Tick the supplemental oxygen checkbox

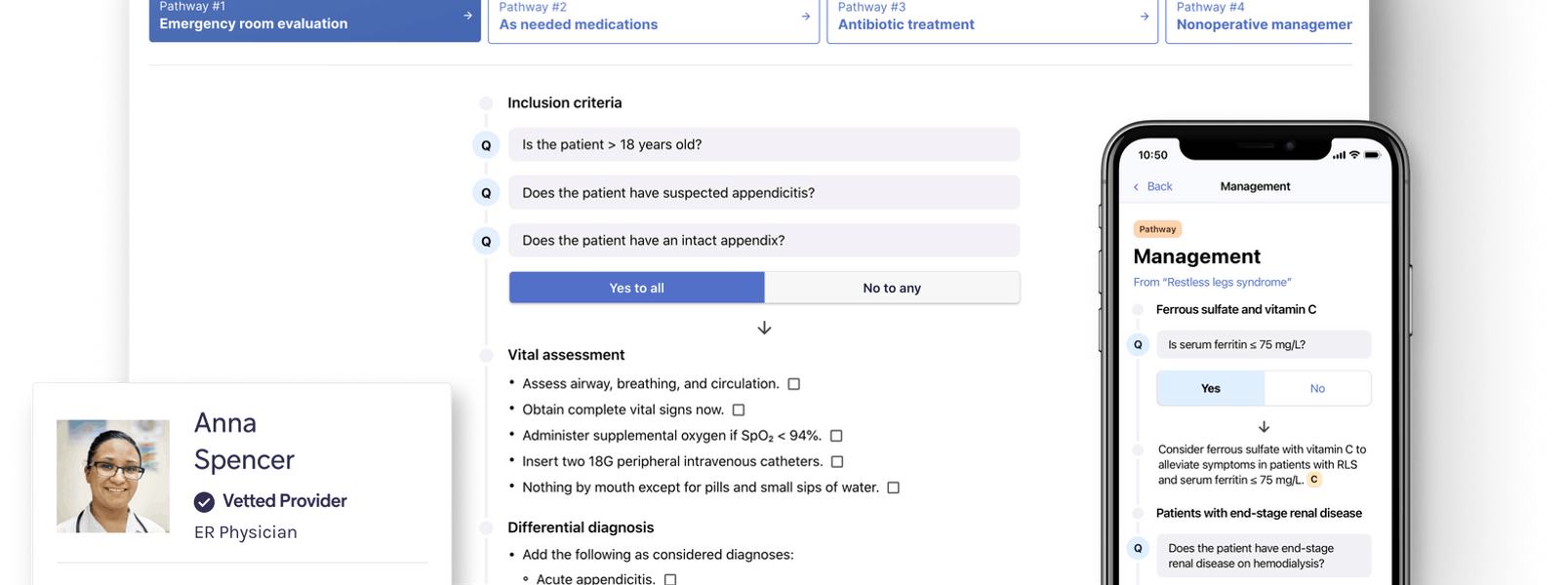[836, 436]
